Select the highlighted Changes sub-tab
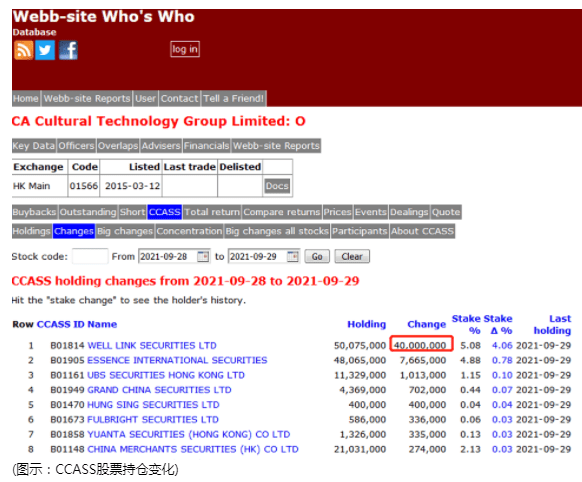 click(x=73, y=231)
